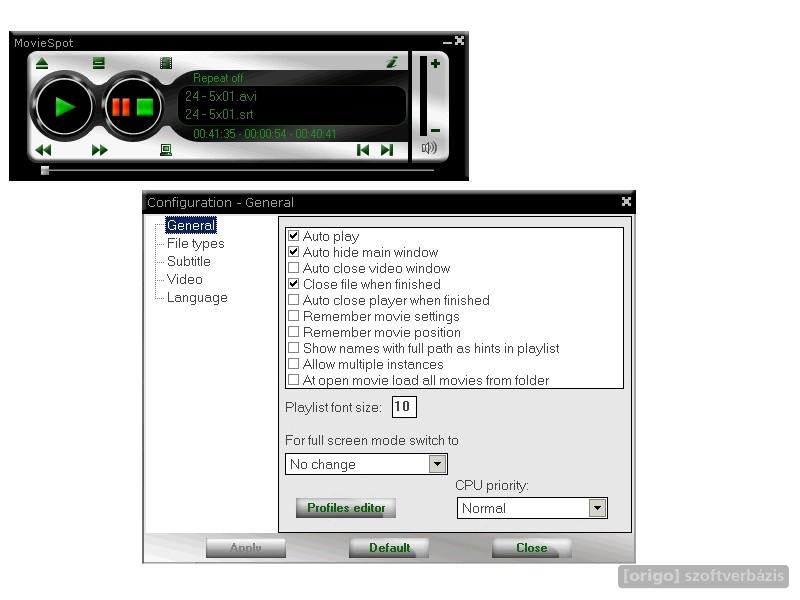Decrease volume with the minus icon
Viewport: 800px width, 600px height.
[435, 131]
